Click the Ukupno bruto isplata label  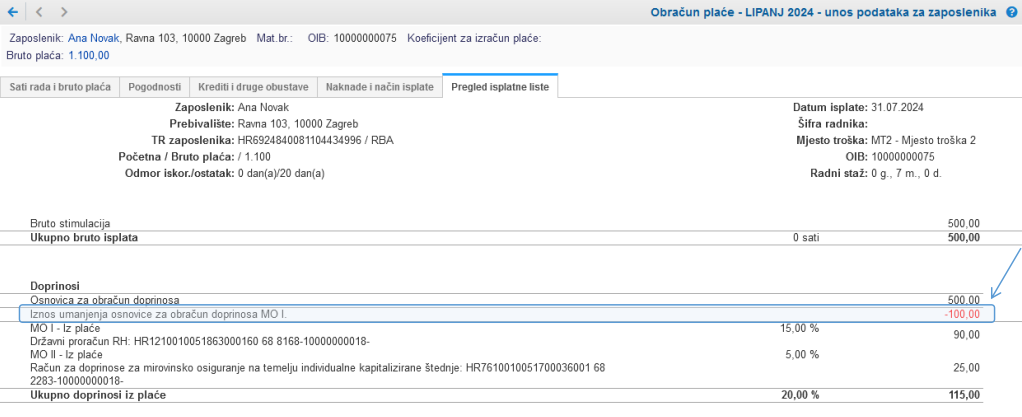(x=84, y=238)
